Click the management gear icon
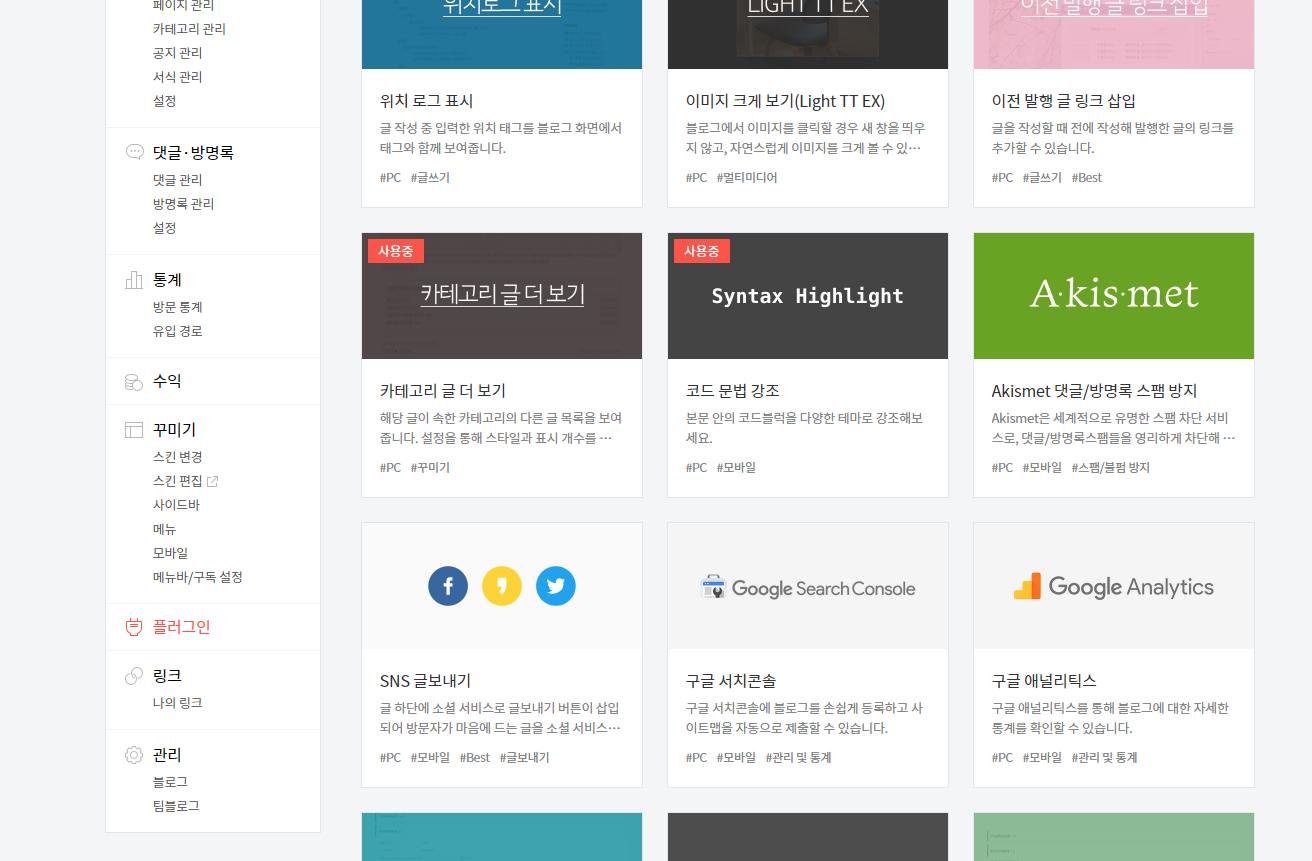 click(x=134, y=755)
